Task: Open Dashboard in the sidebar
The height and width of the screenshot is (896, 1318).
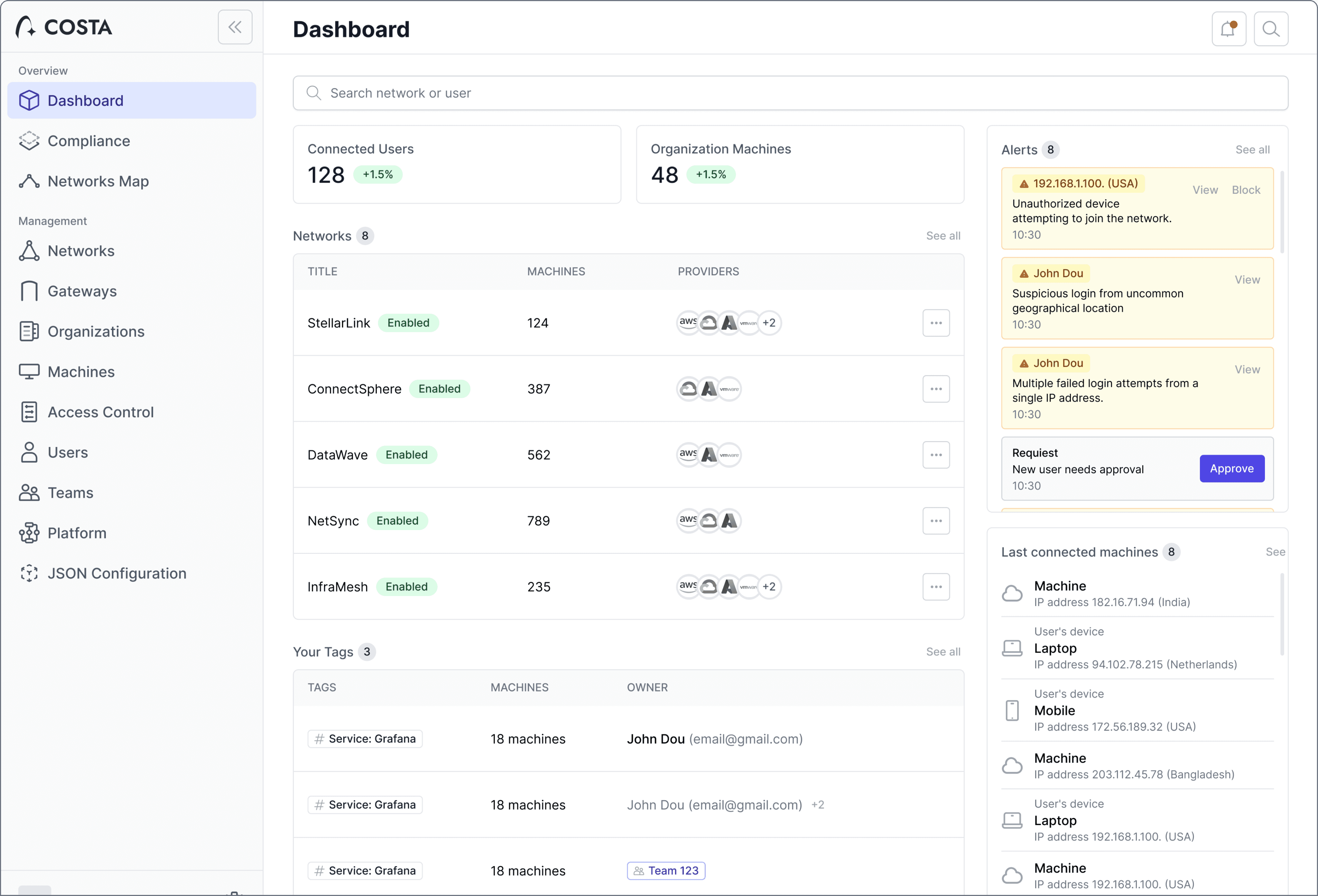Action: tap(132, 100)
